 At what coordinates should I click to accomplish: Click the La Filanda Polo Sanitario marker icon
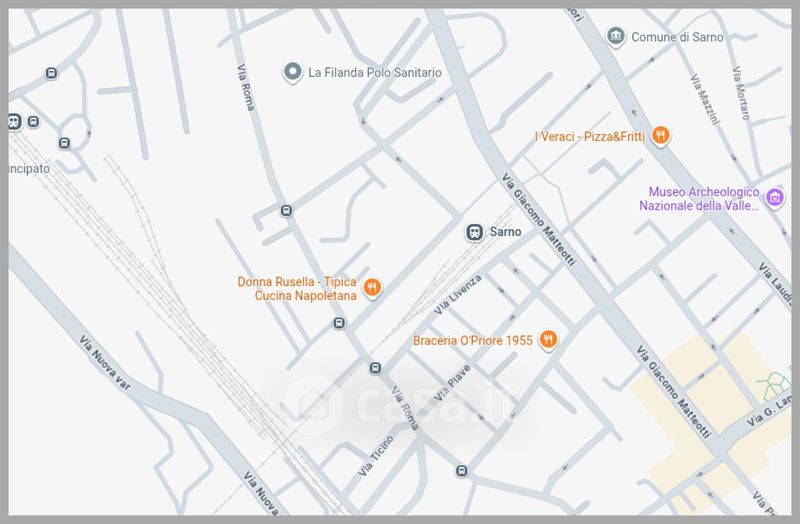point(292,72)
